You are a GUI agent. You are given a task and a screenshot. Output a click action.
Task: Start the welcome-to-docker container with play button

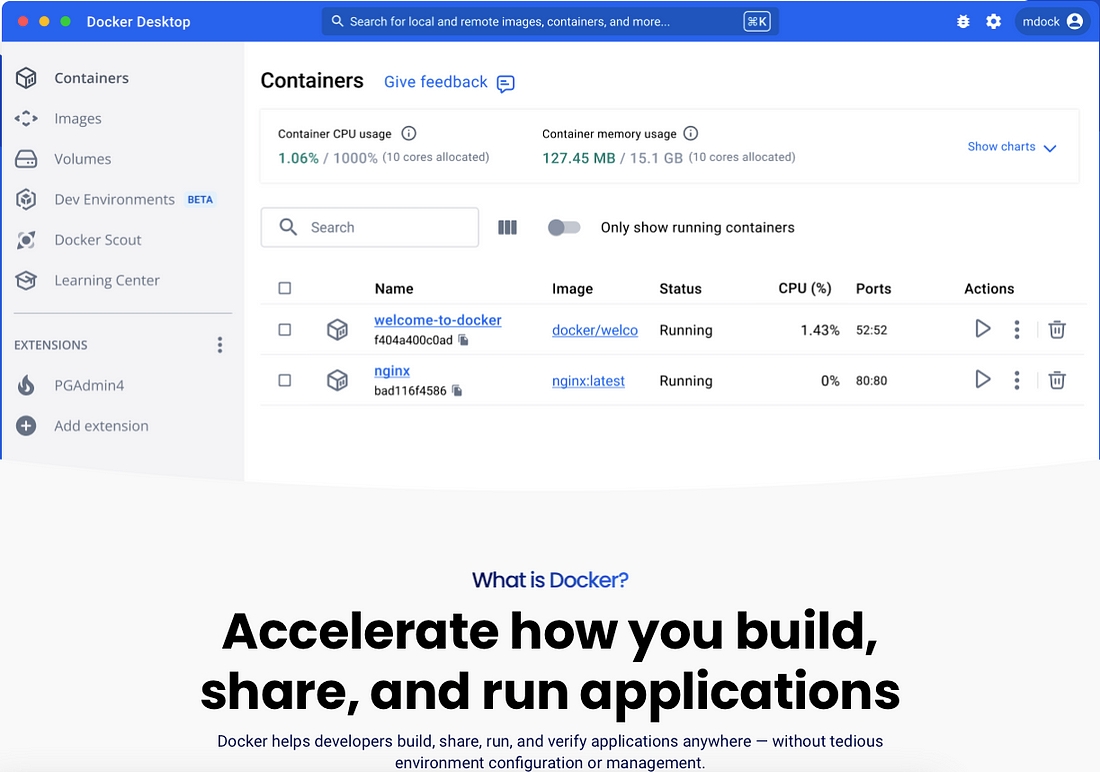point(983,328)
